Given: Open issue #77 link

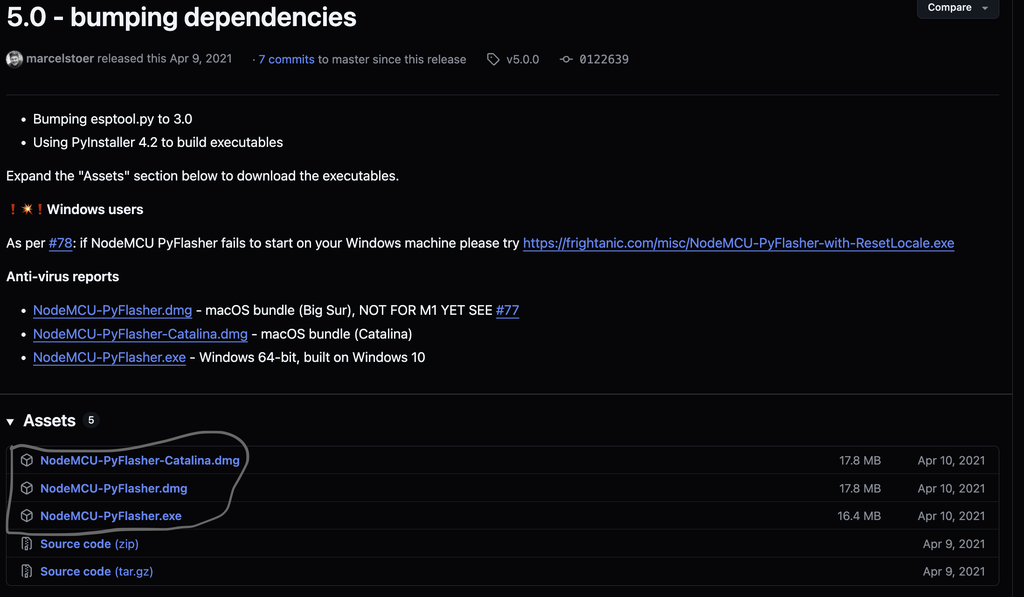Looking at the screenshot, I should coord(507,310).
